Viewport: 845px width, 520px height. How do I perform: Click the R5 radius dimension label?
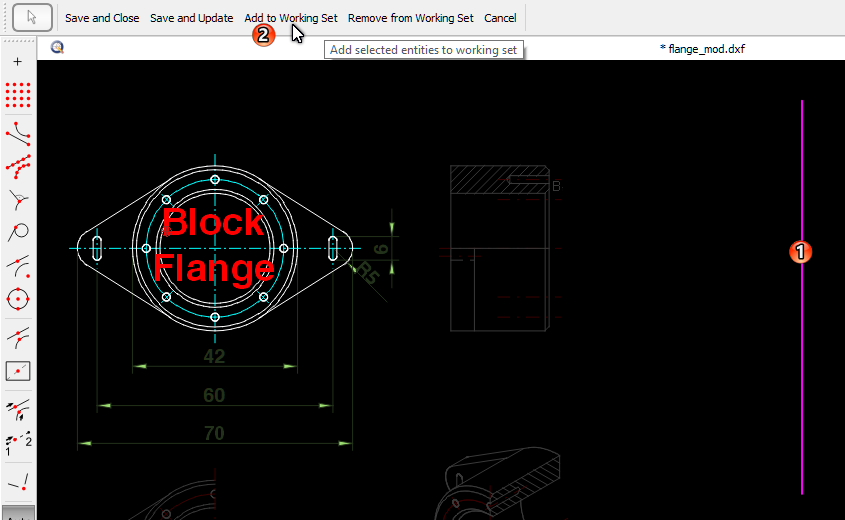point(368,272)
